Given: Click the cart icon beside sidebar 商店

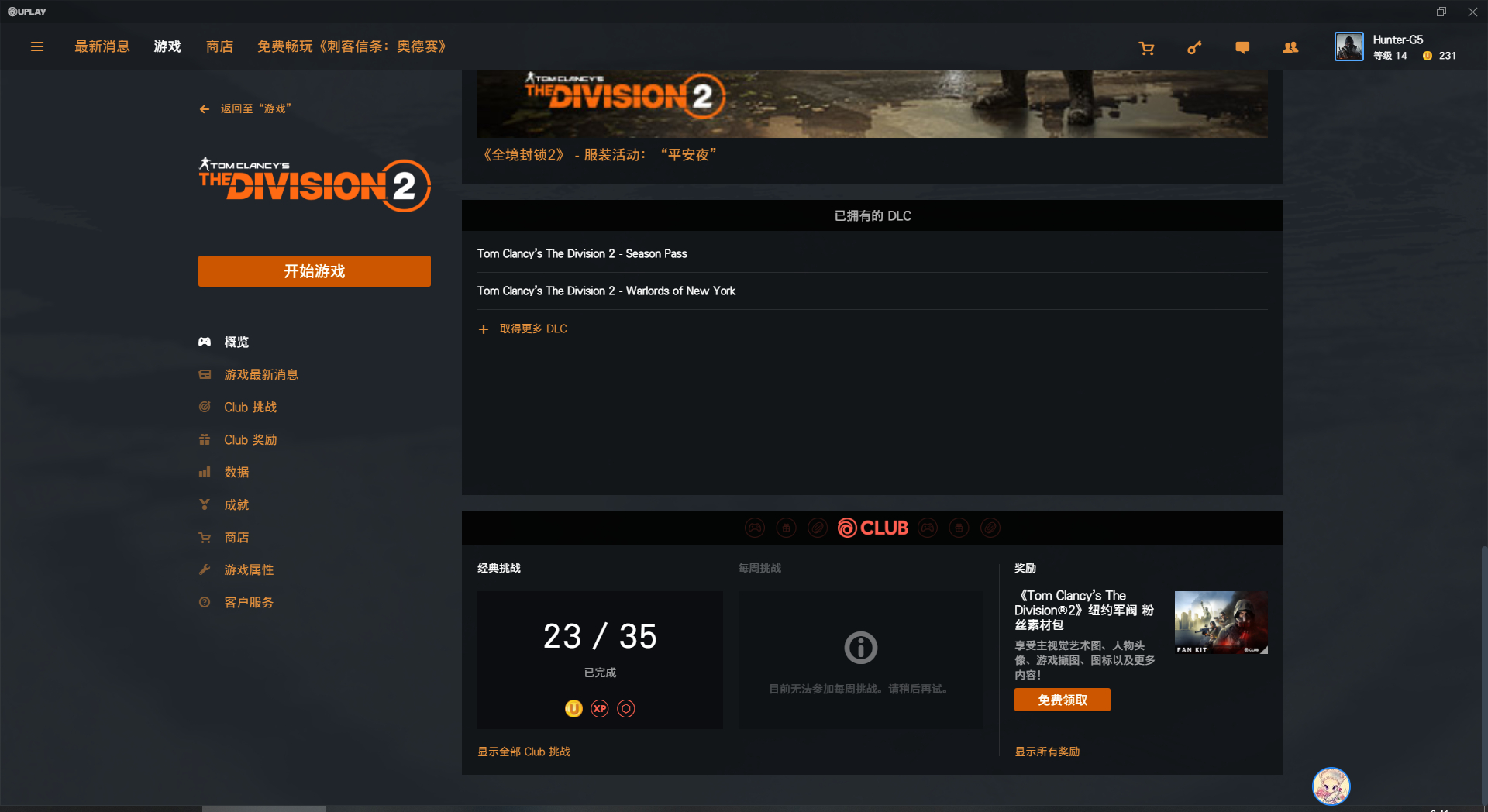Looking at the screenshot, I should (205, 537).
